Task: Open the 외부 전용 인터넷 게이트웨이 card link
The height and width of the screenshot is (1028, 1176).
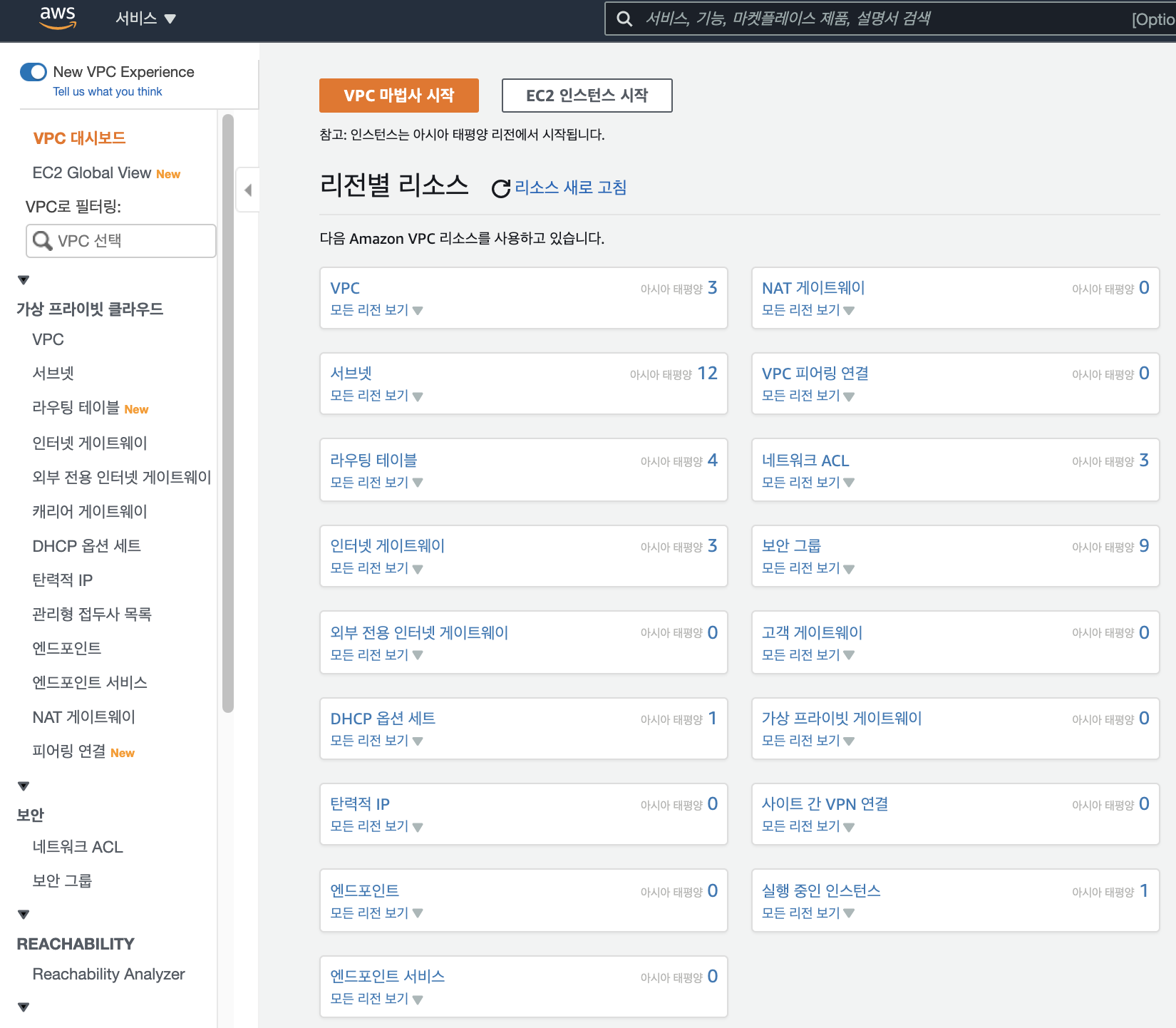Action: pyautogui.click(x=419, y=633)
